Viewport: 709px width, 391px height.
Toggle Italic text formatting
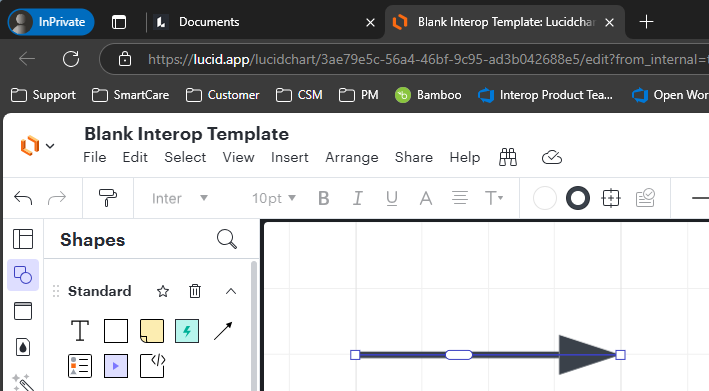358,198
